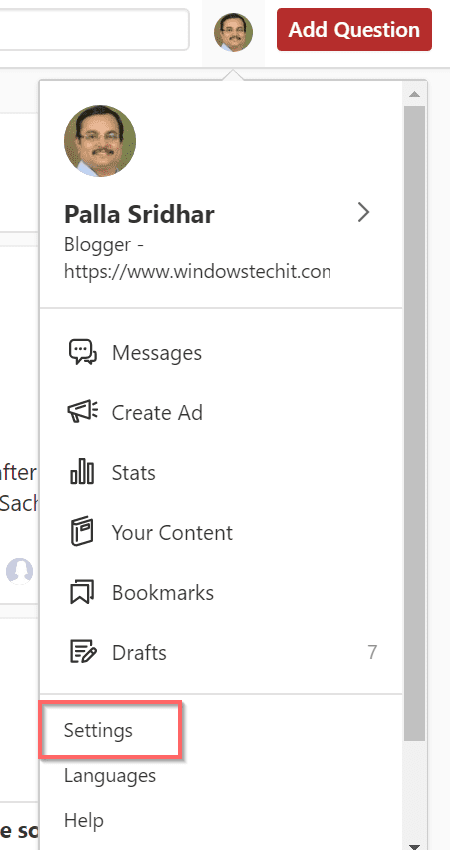Click the scrollbar down arrow
The width and height of the screenshot is (450, 850).
(x=415, y=845)
